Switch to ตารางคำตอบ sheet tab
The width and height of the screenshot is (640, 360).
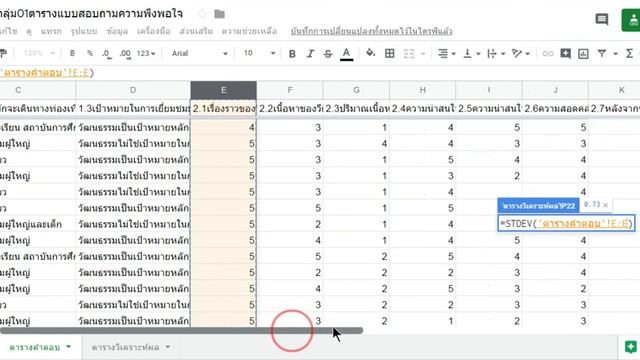pos(34,347)
